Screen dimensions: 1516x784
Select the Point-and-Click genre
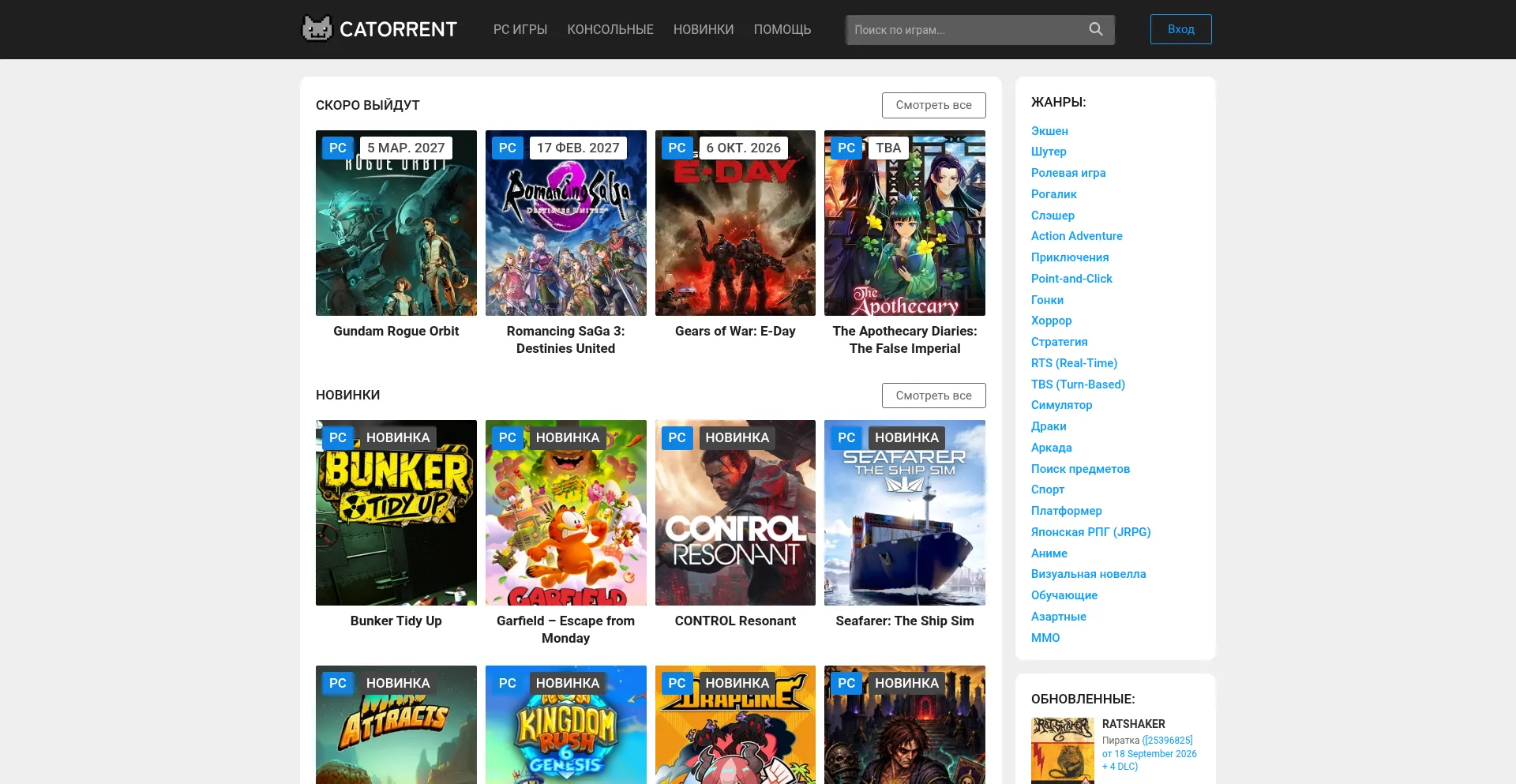point(1071,279)
